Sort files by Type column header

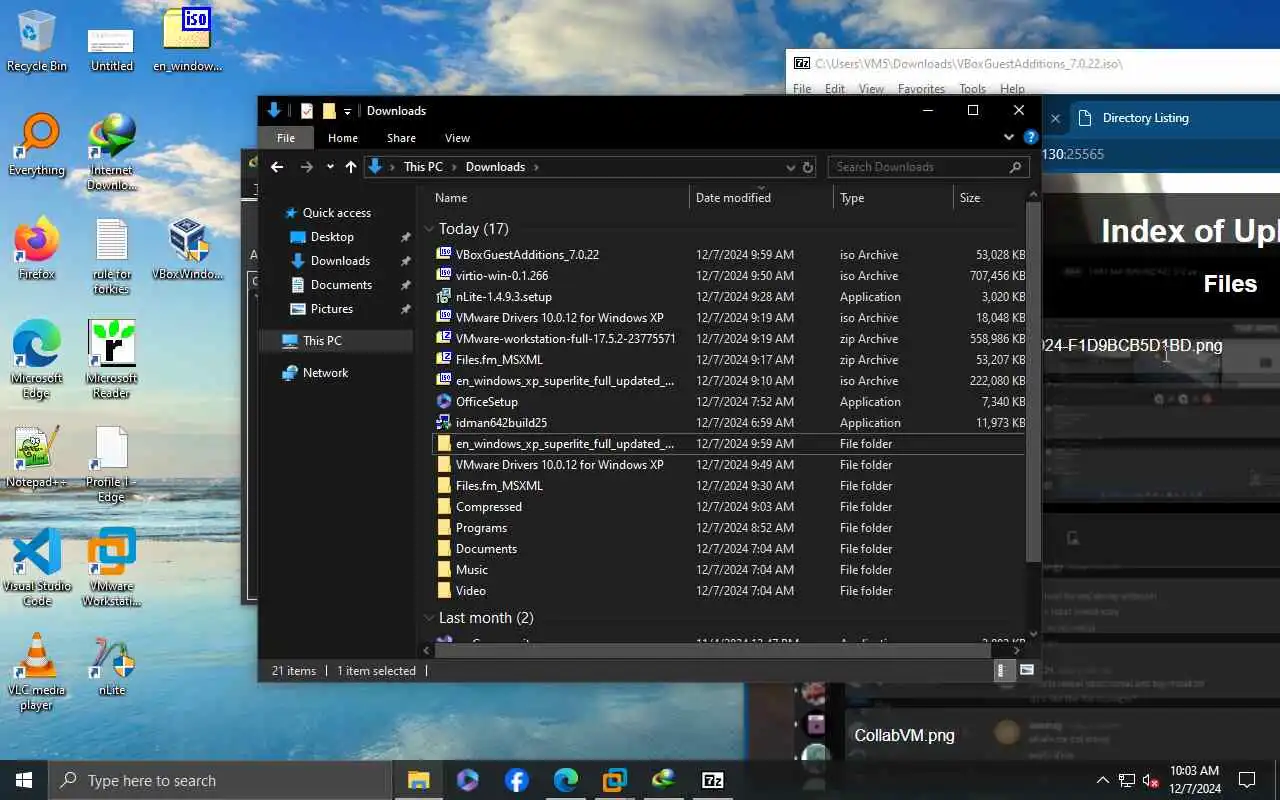(893, 198)
